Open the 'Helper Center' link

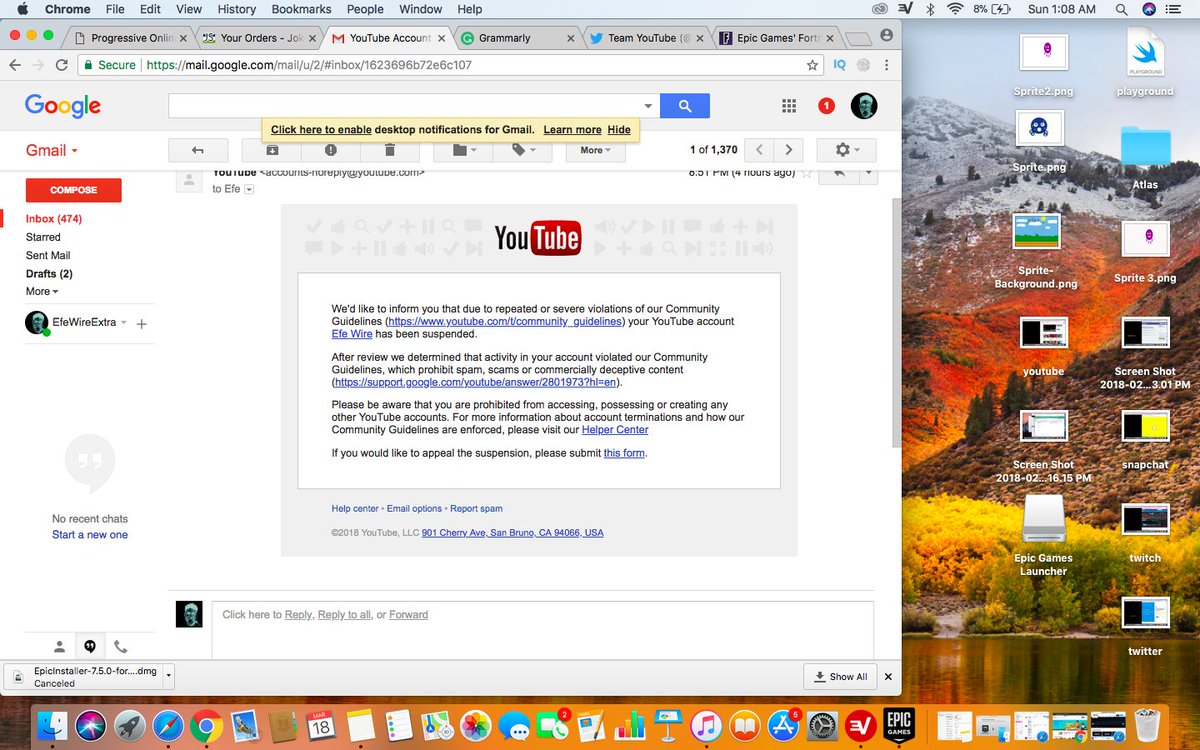click(x=615, y=429)
